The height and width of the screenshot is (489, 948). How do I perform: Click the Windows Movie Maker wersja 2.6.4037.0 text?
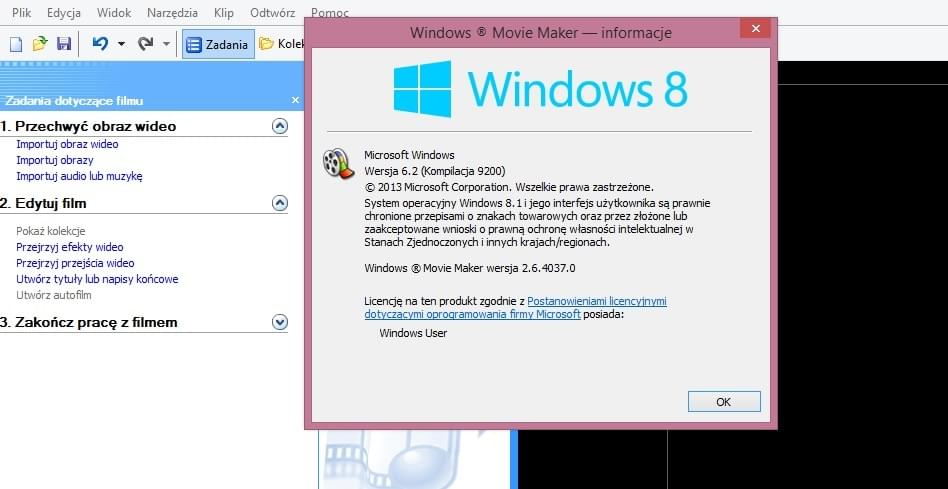(x=470, y=268)
